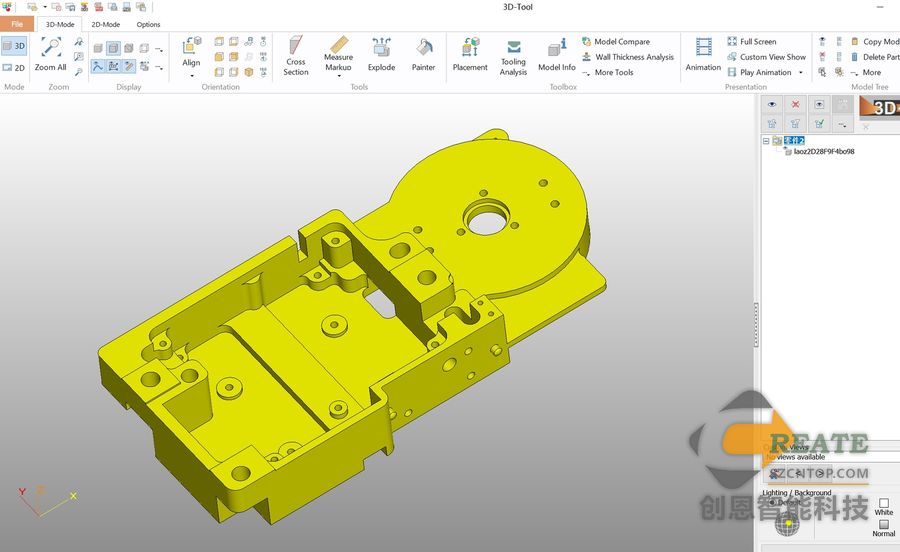Click Zoom All

[x=51, y=55]
